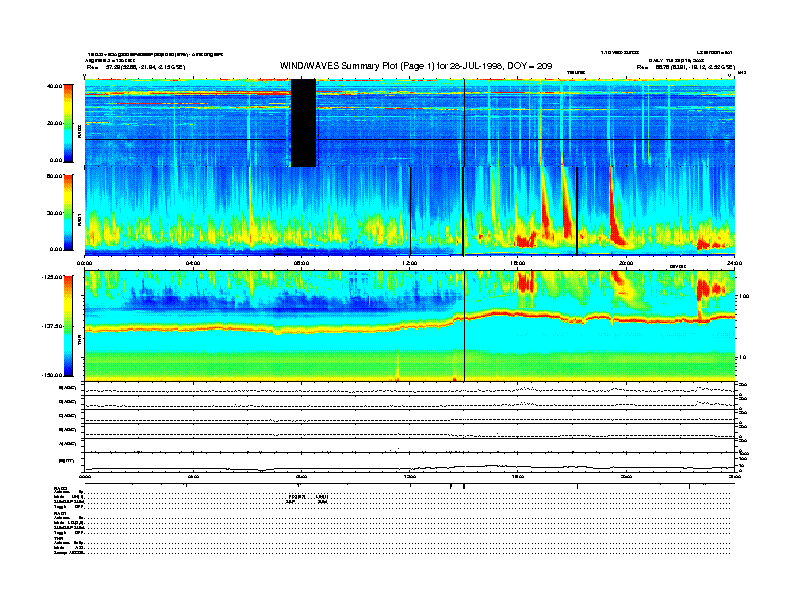This screenshot has width=792, height=612.
Task: Click the vertical black line in TNR spectrogram
Action: click(464, 326)
